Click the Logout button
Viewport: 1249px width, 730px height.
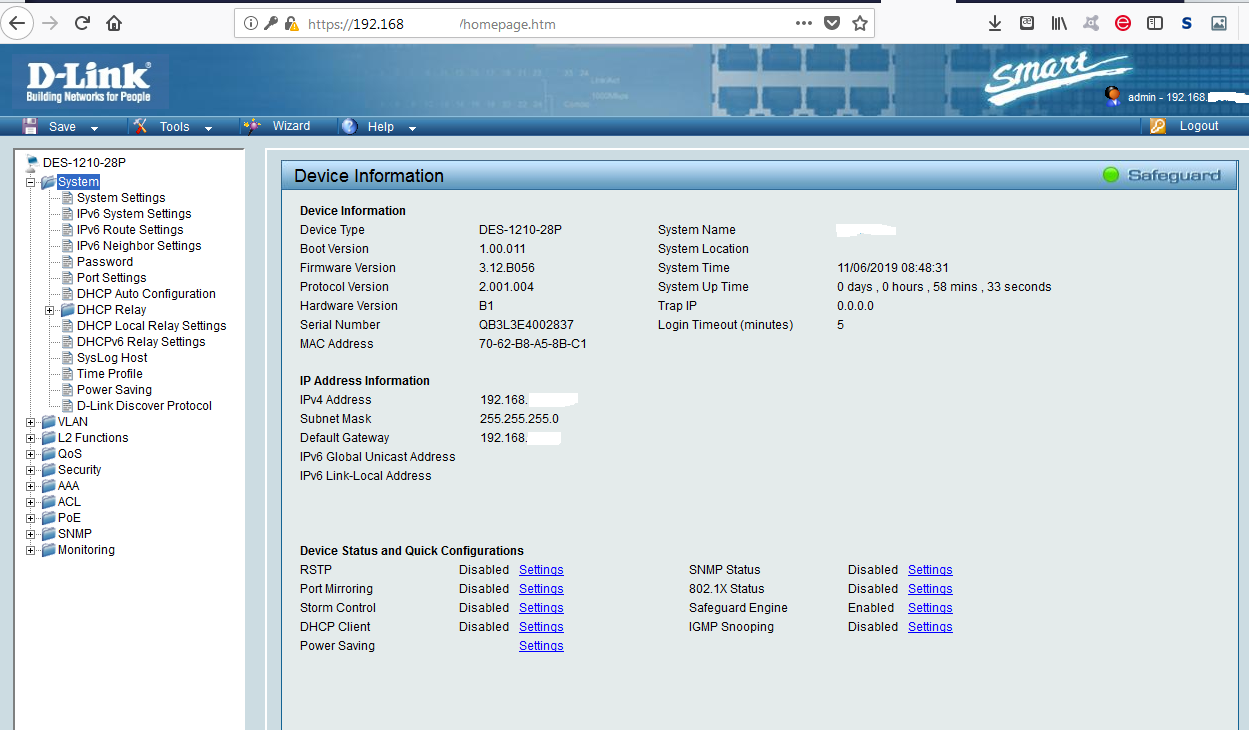1198,126
